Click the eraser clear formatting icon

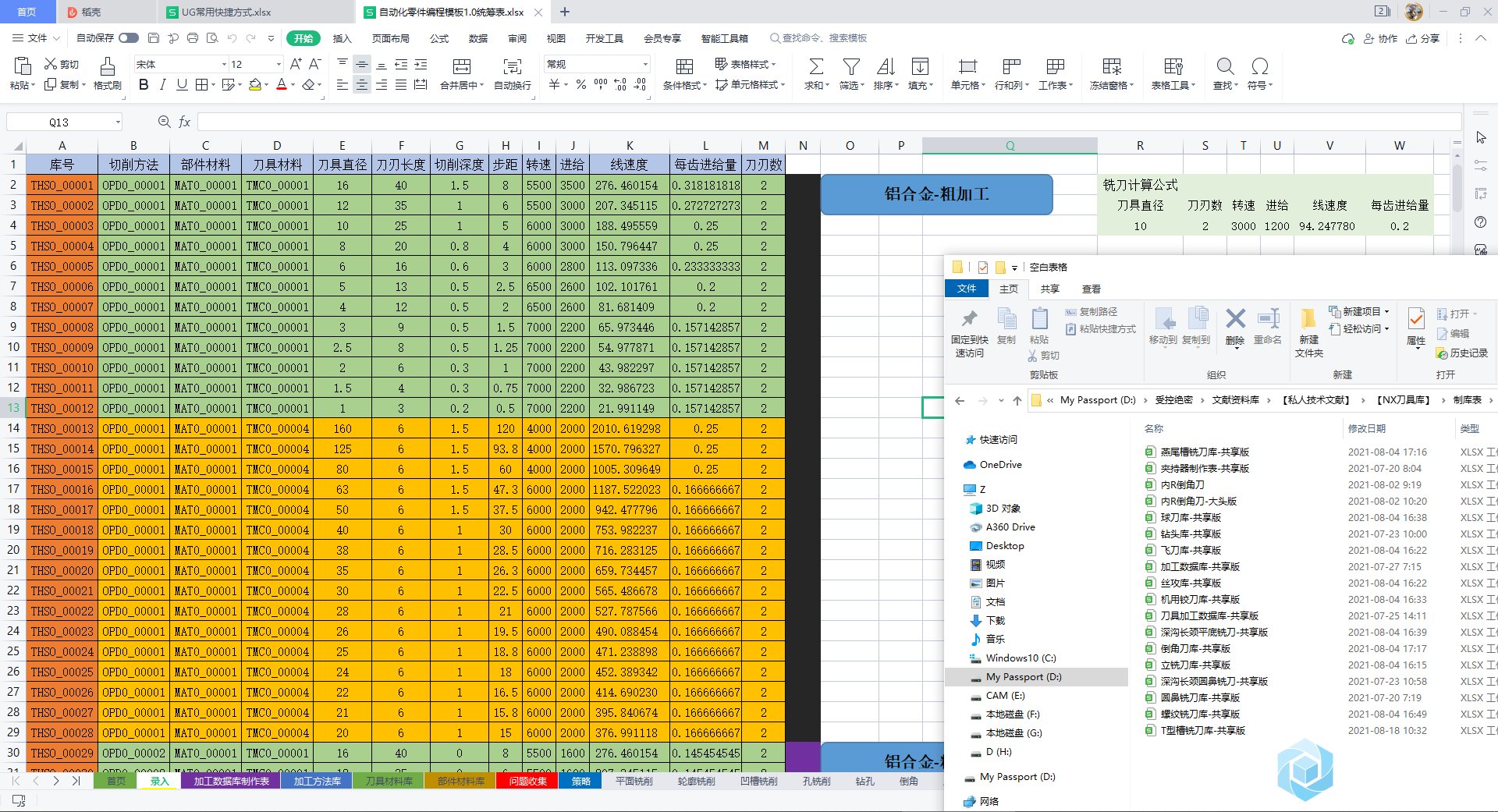pyautogui.click(x=309, y=84)
